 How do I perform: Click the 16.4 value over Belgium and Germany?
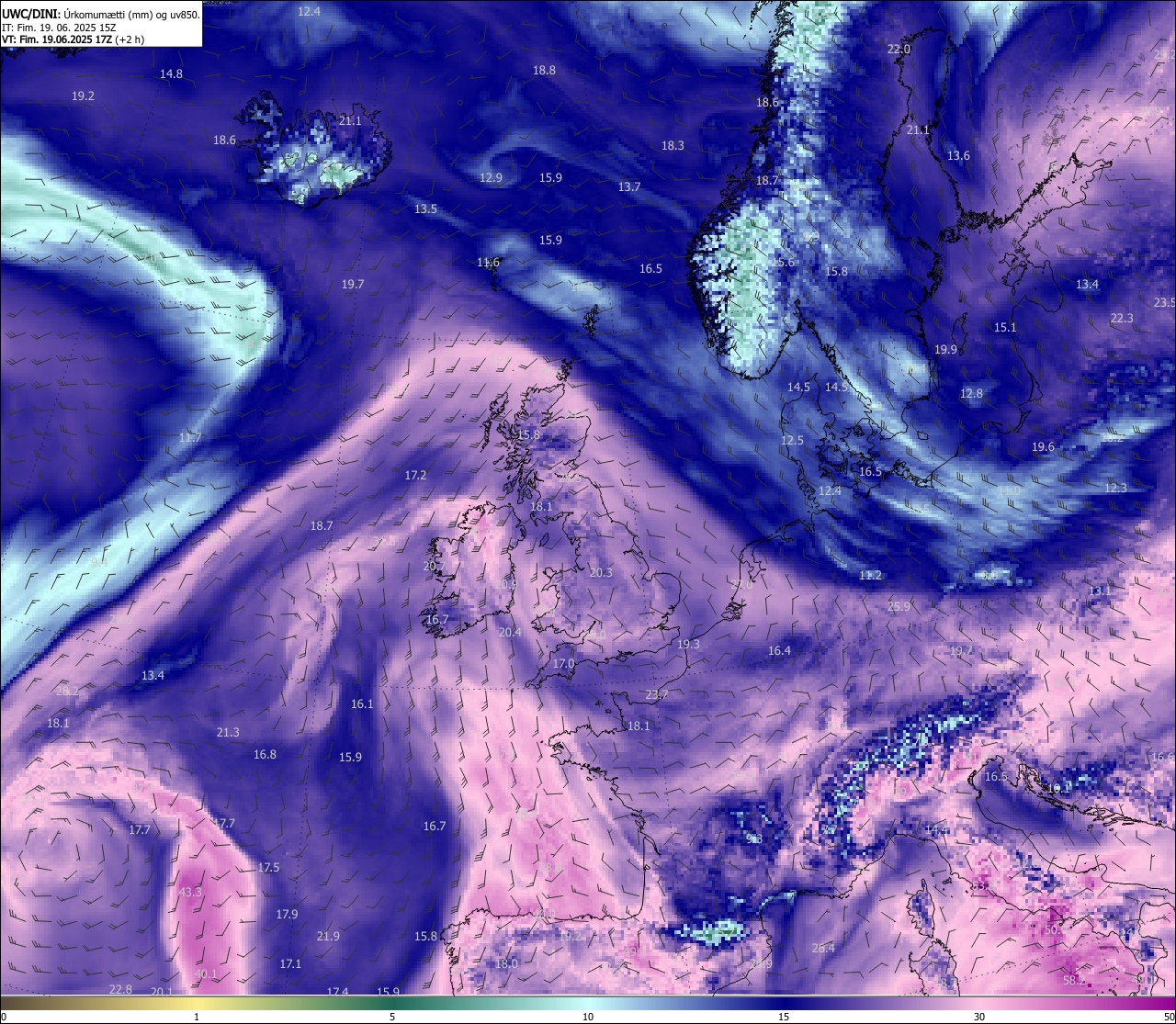point(779,650)
